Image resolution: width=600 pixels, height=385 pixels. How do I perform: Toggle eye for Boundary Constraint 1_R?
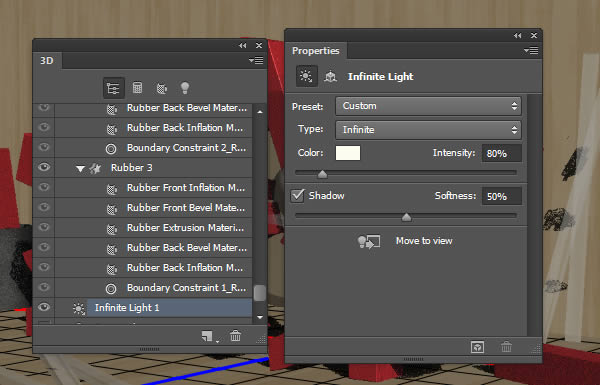(44, 287)
